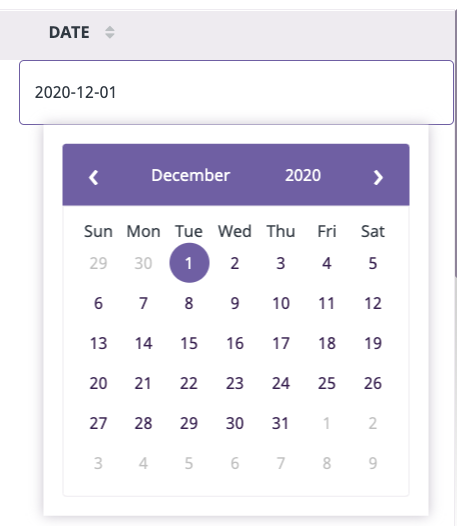Select greyed-out January 9
The width and height of the screenshot is (457, 526).
tap(373, 463)
